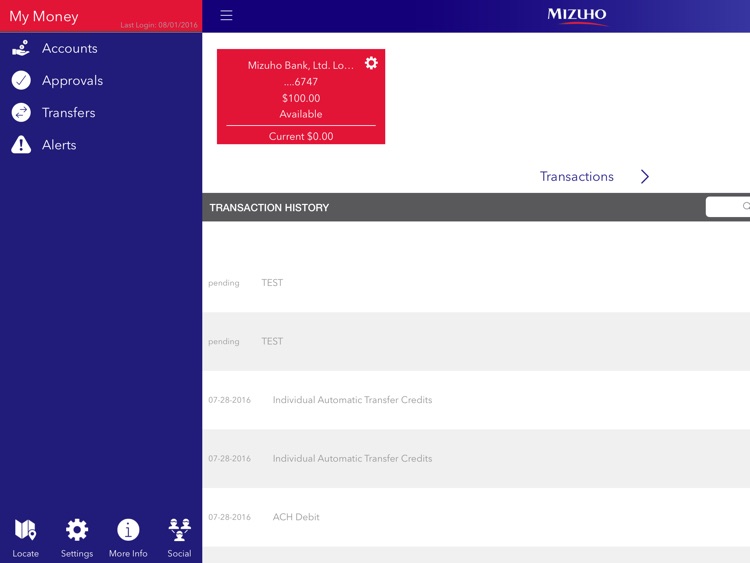The height and width of the screenshot is (563, 750).
Task: Select the Mizuho Bank account card
Action: point(301,96)
